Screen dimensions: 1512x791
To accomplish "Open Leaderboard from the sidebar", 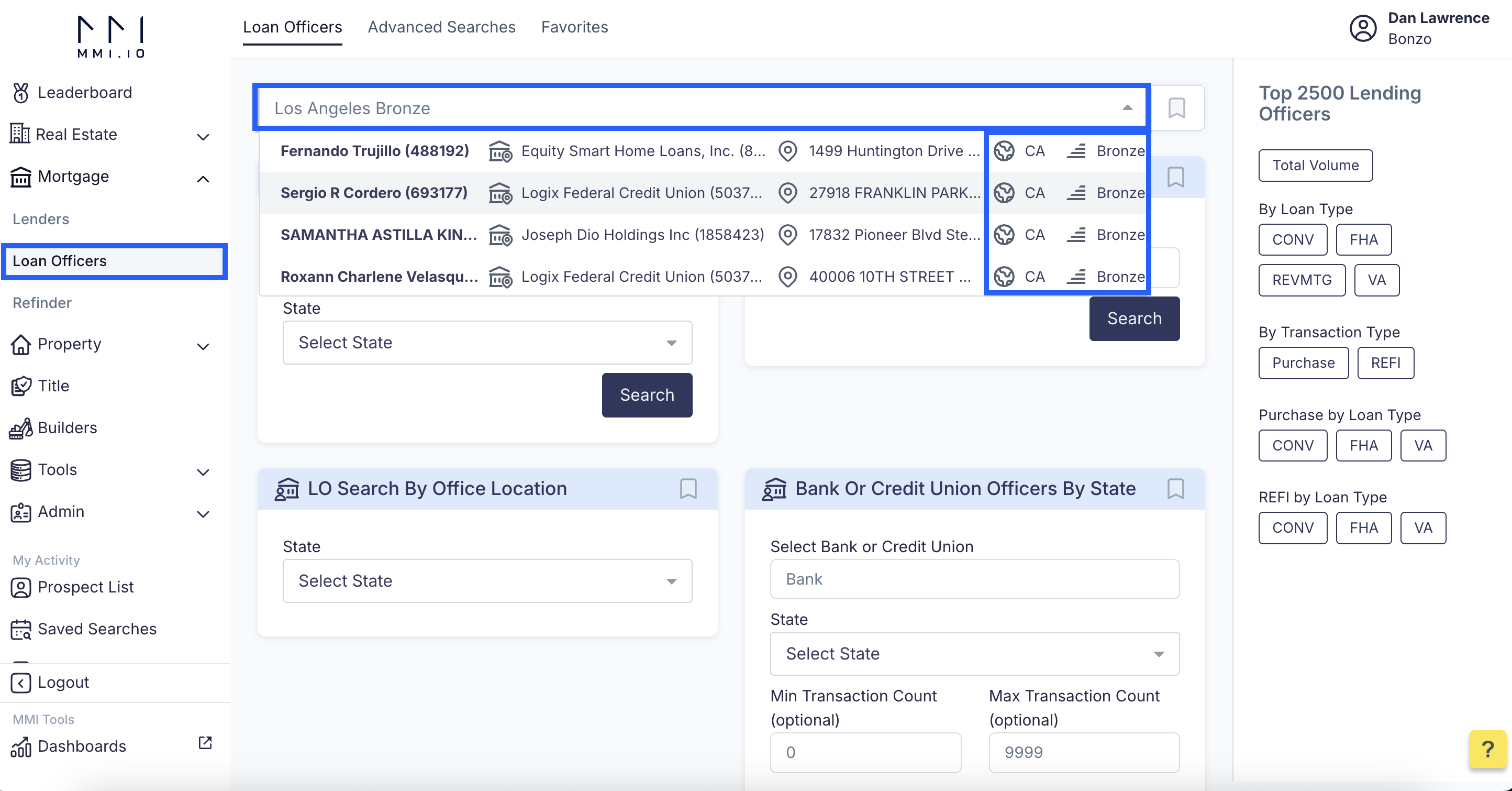I will click(x=84, y=93).
